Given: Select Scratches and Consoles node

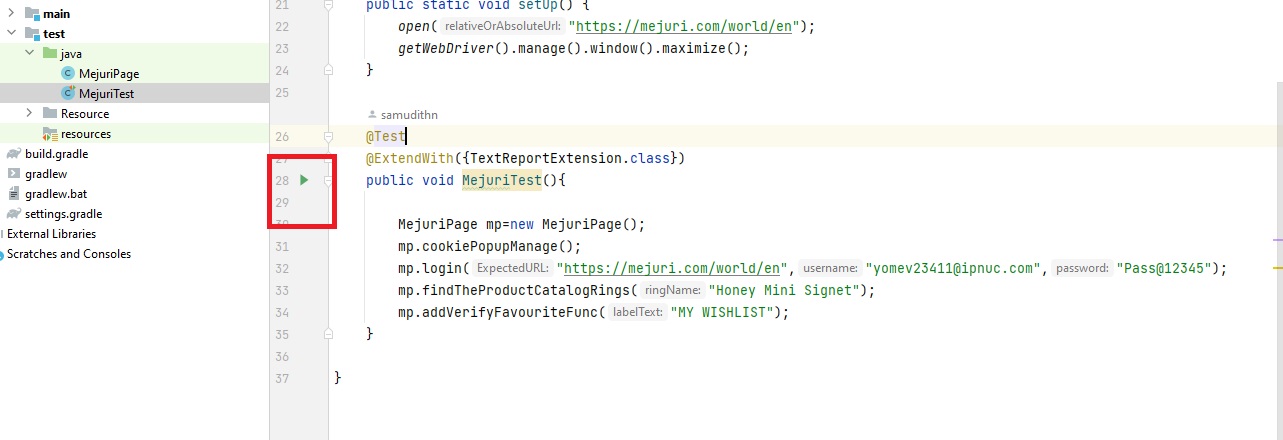Looking at the screenshot, I should [69, 253].
